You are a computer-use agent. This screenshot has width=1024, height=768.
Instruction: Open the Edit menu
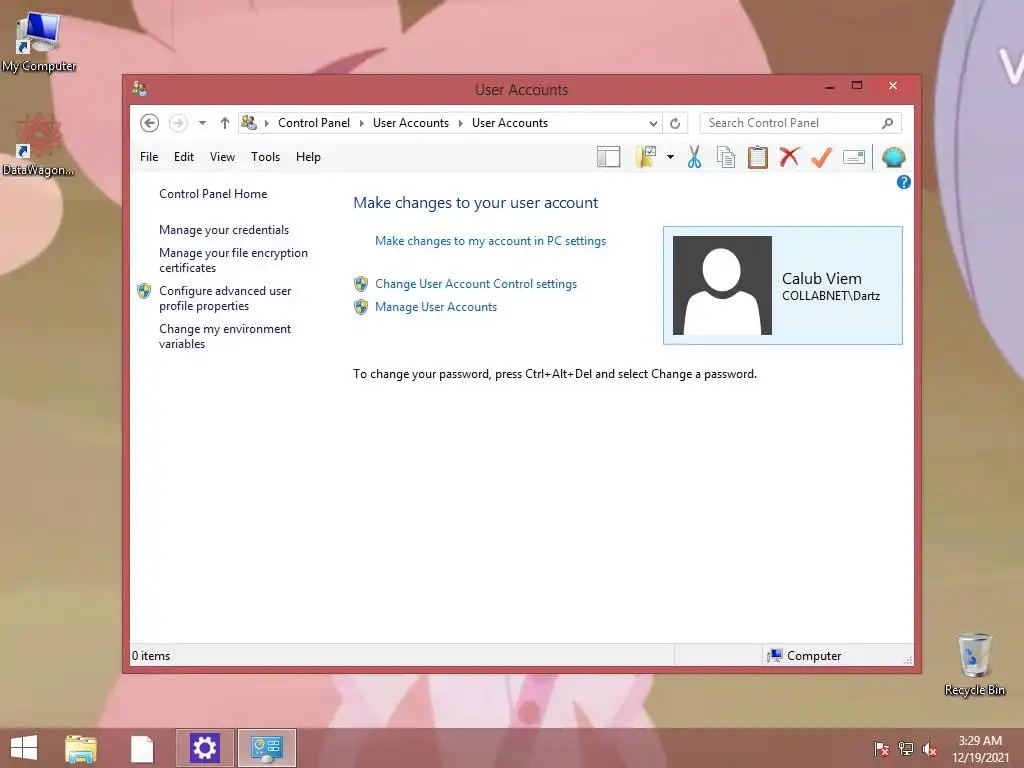(x=184, y=157)
